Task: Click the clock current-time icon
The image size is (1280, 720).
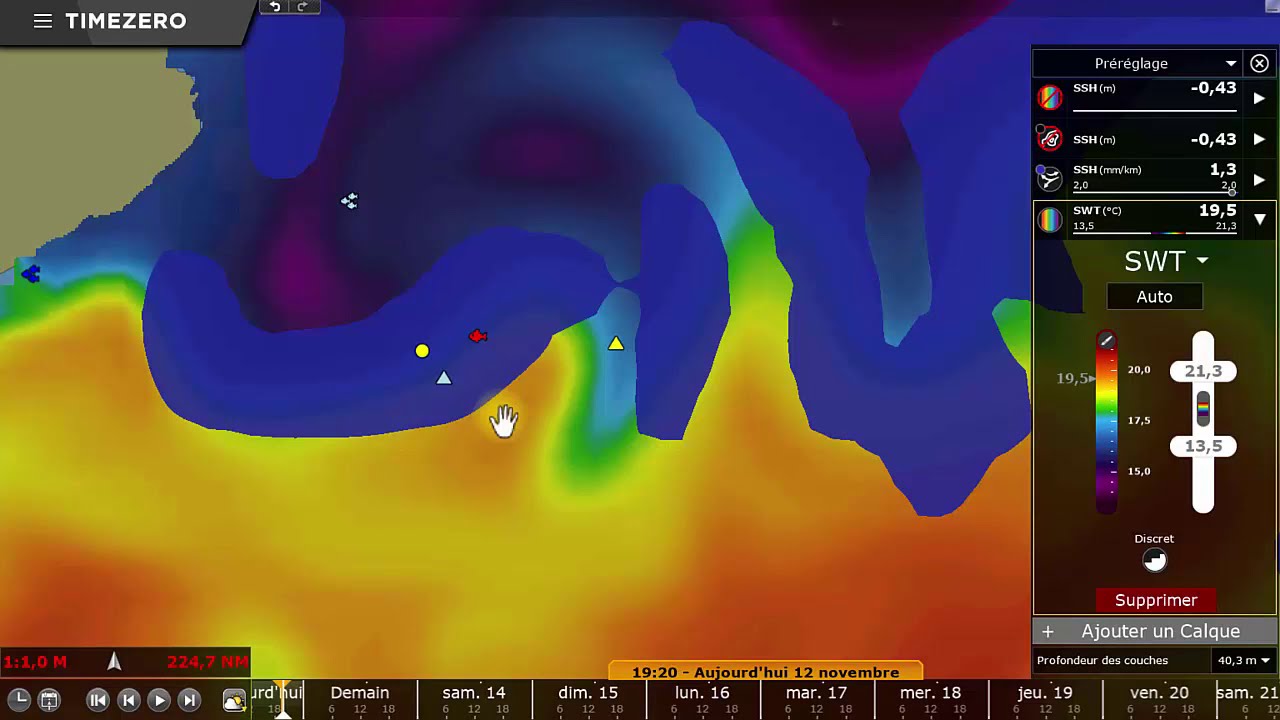Action: coord(20,700)
